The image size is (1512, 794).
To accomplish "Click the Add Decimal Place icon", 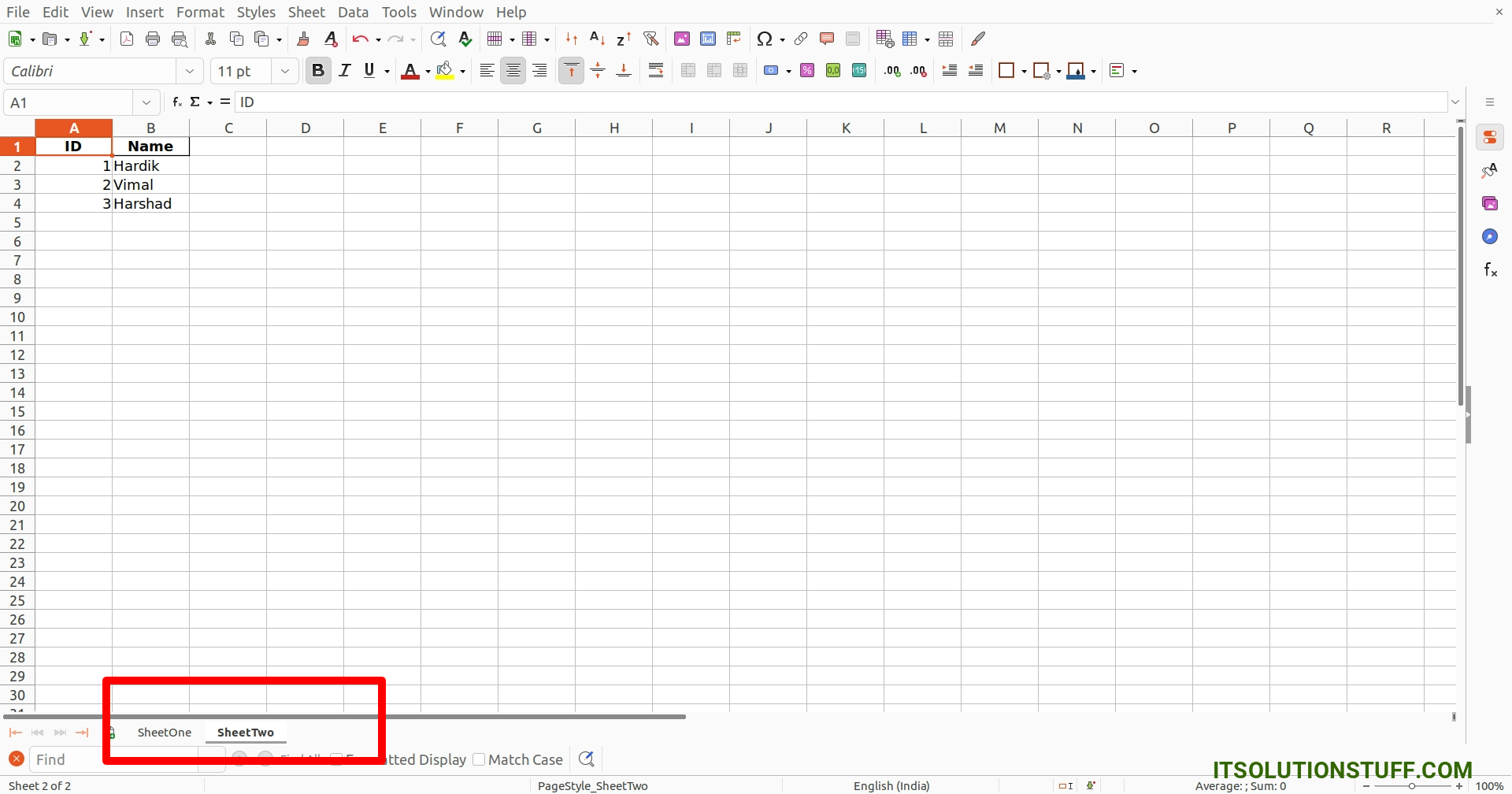I will coord(891,71).
